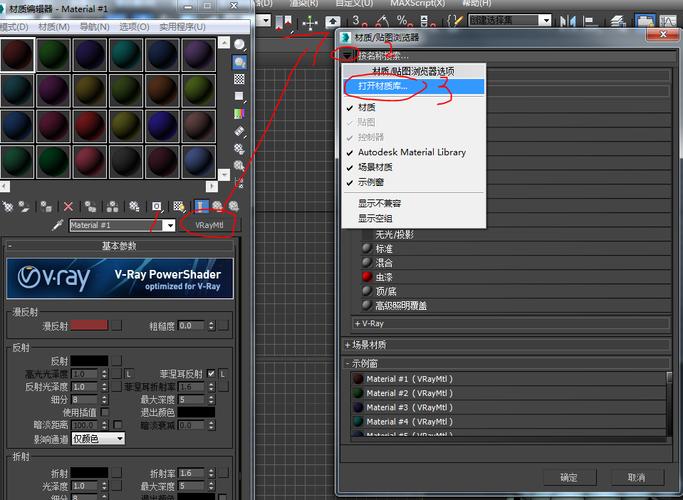683x500 pixels.
Task: Expand the + V-Ray group
Action: click(x=511, y=324)
